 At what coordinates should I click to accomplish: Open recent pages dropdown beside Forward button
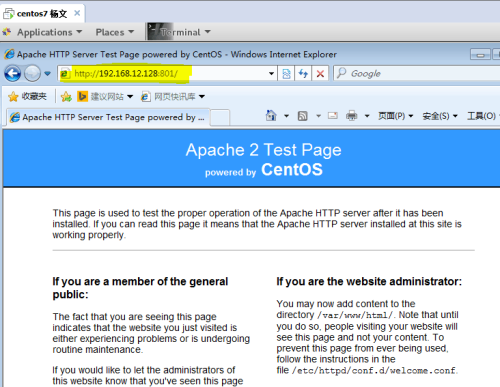pyautogui.click(x=48, y=73)
